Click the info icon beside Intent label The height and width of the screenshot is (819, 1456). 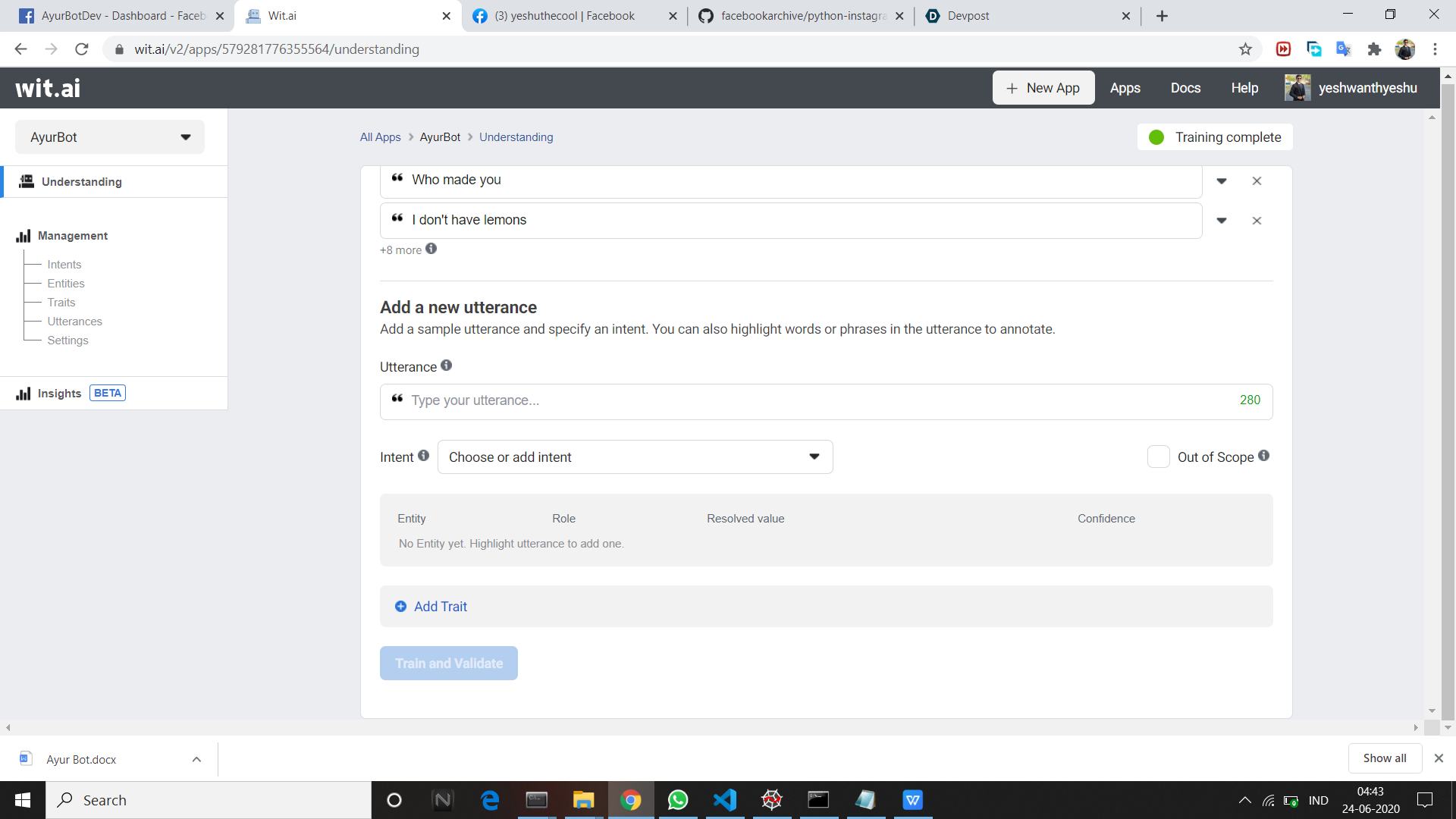[424, 456]
